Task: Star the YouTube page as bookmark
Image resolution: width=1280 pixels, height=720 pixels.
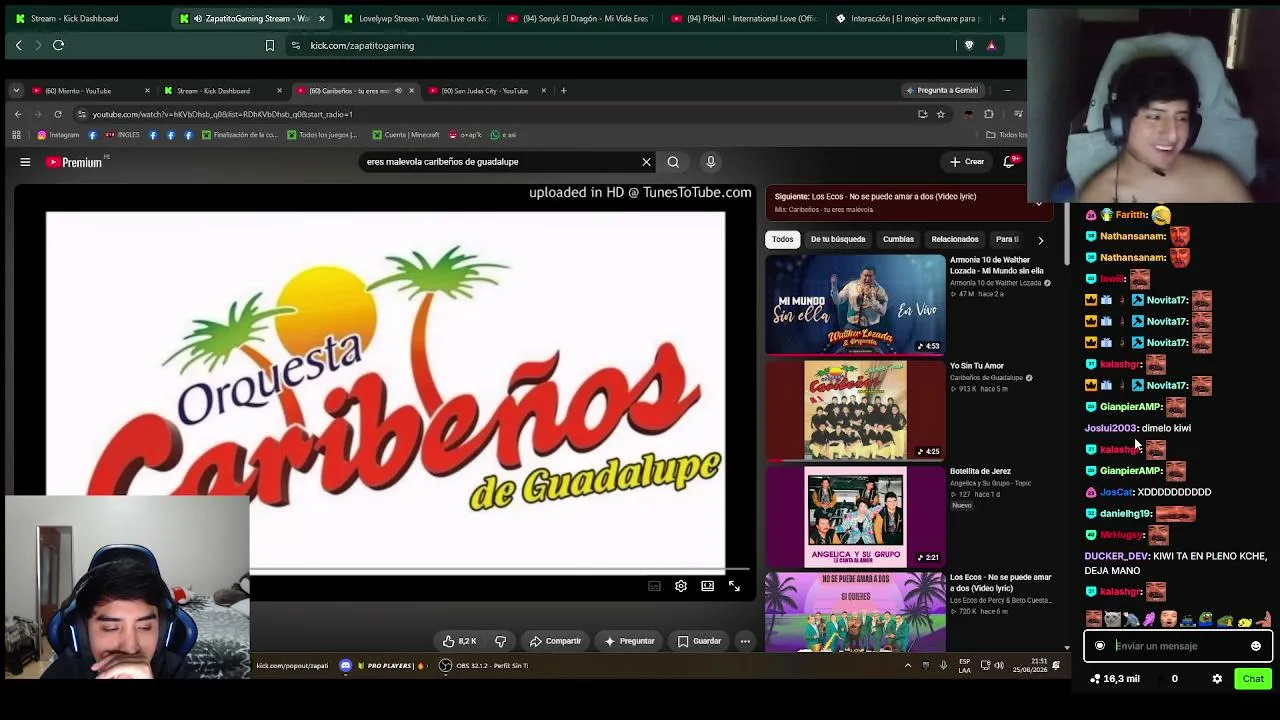Action: 941,114
